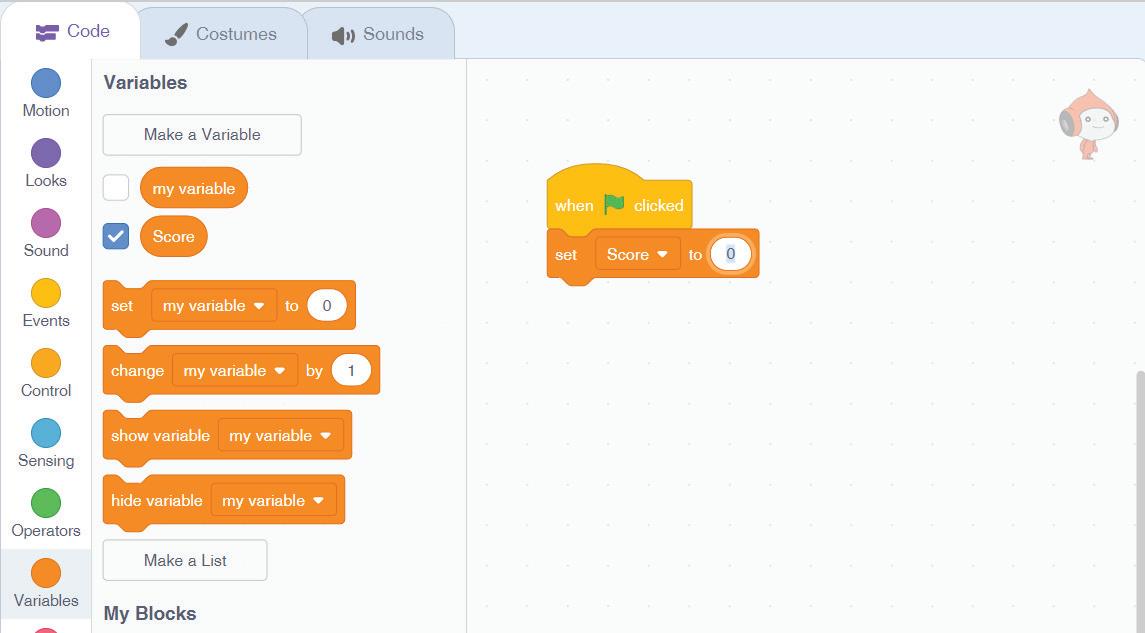Switch to the Costumes tab

[x=221, y=34]
